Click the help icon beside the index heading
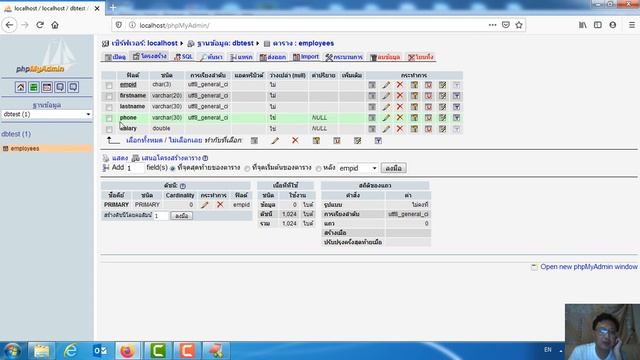 pos(183,186)
